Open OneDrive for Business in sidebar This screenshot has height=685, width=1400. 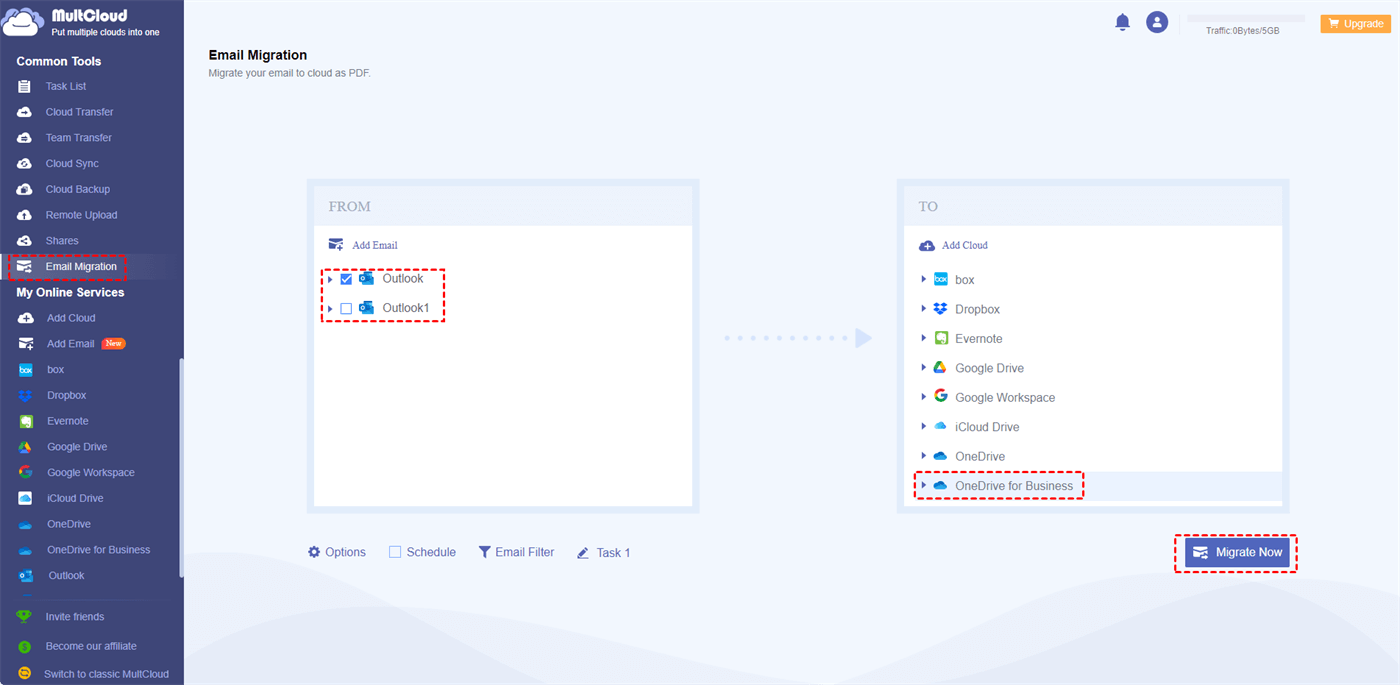98,550
